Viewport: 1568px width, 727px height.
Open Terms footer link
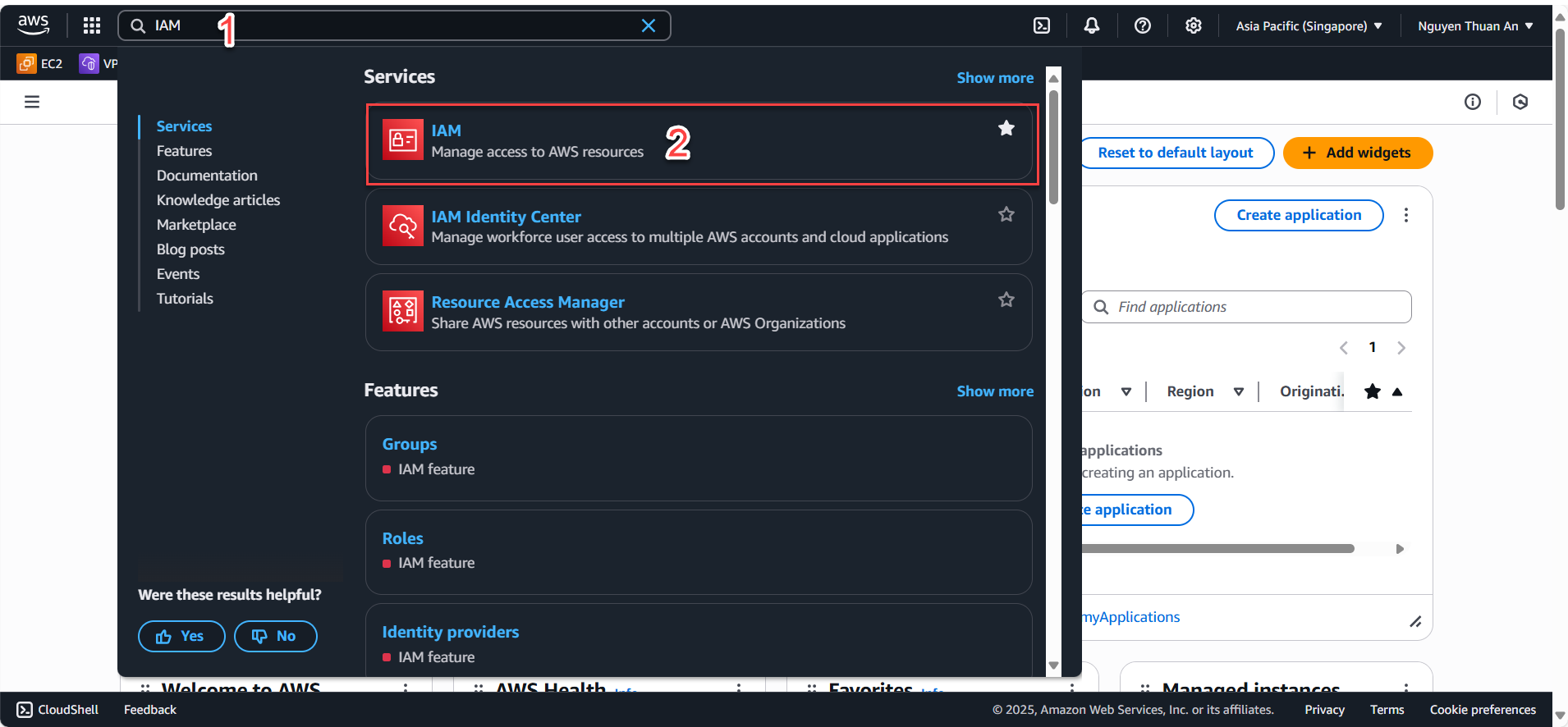pyautogui.click(x=1387, y=710)
